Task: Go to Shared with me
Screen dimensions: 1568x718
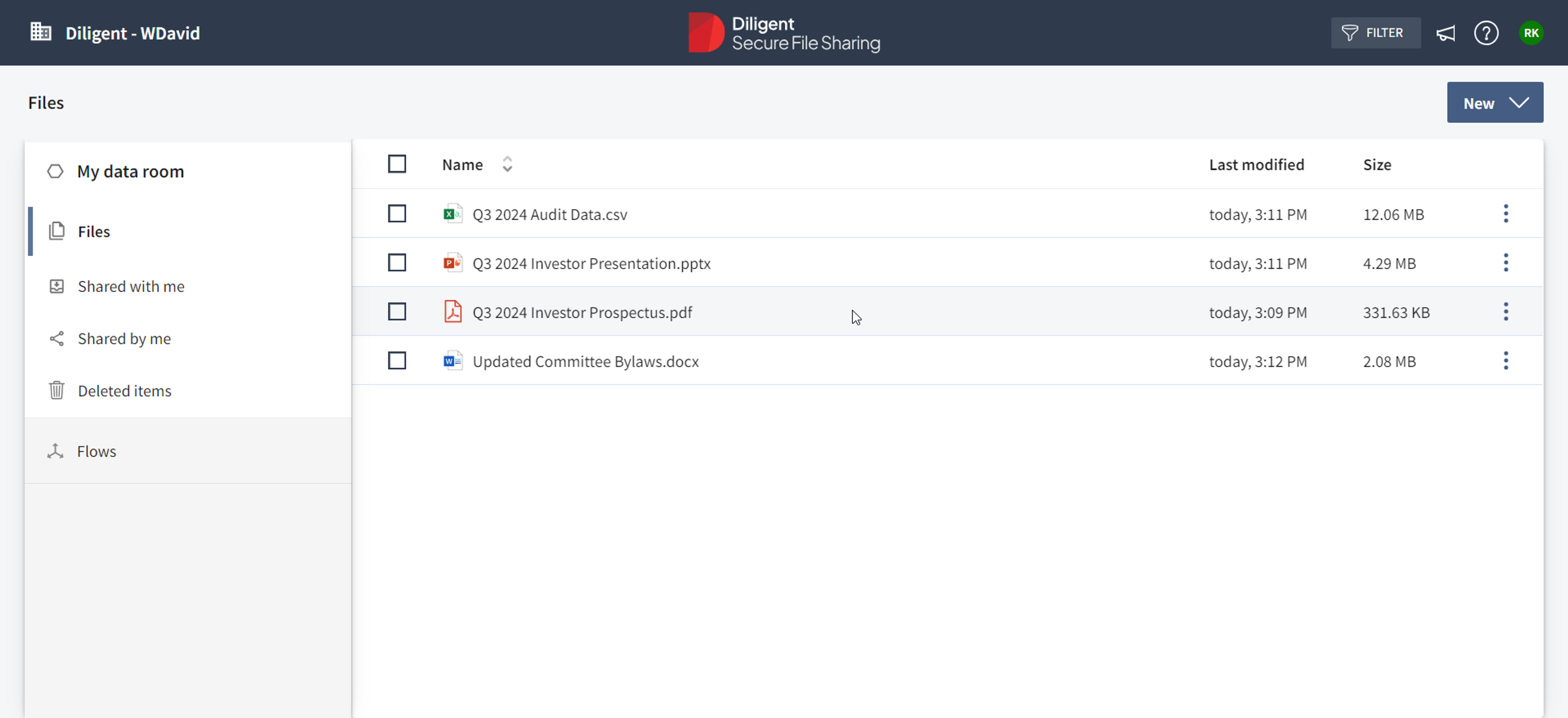Action: [x=131, y=286]
